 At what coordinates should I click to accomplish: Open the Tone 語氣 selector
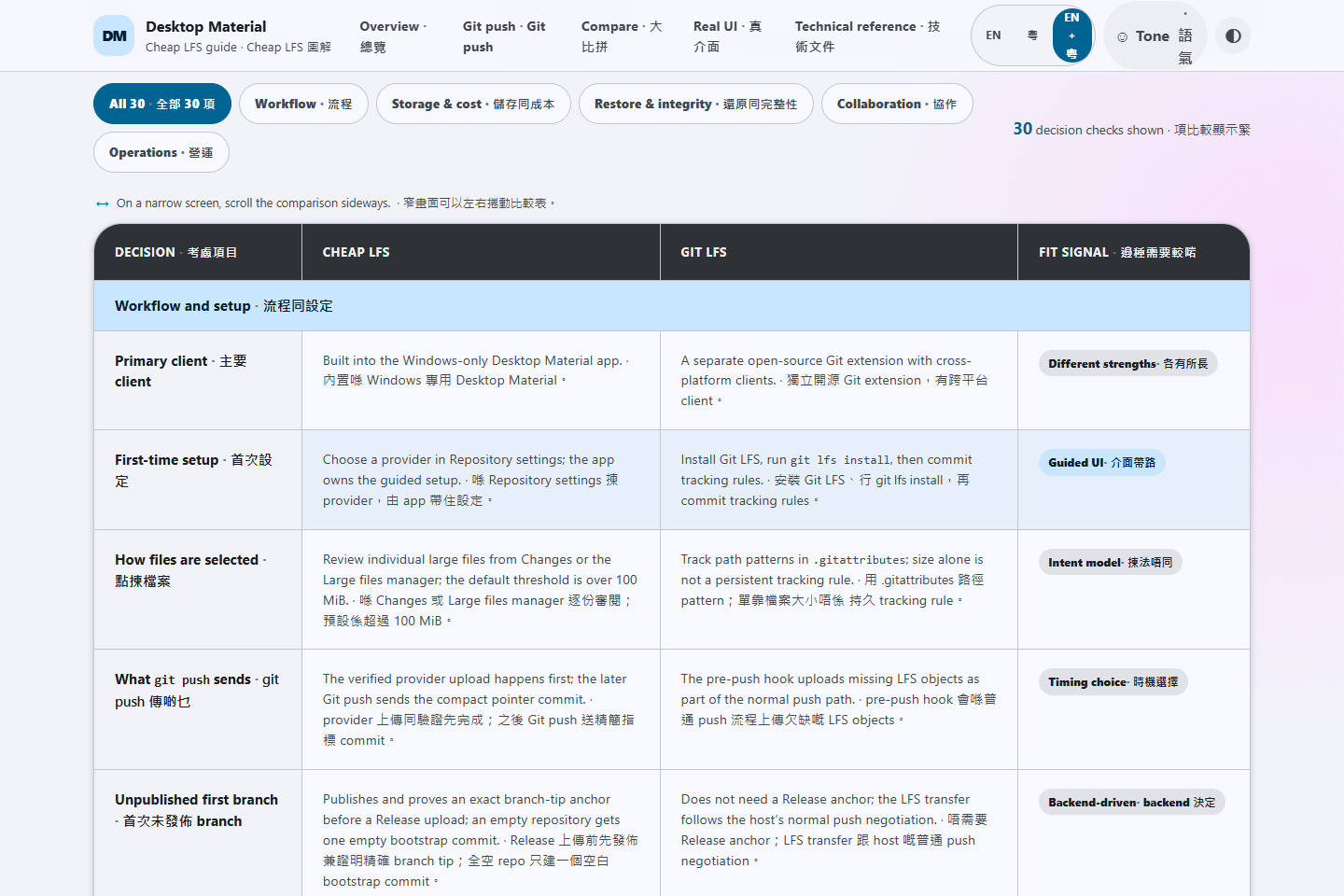(x=1155, y=35)
